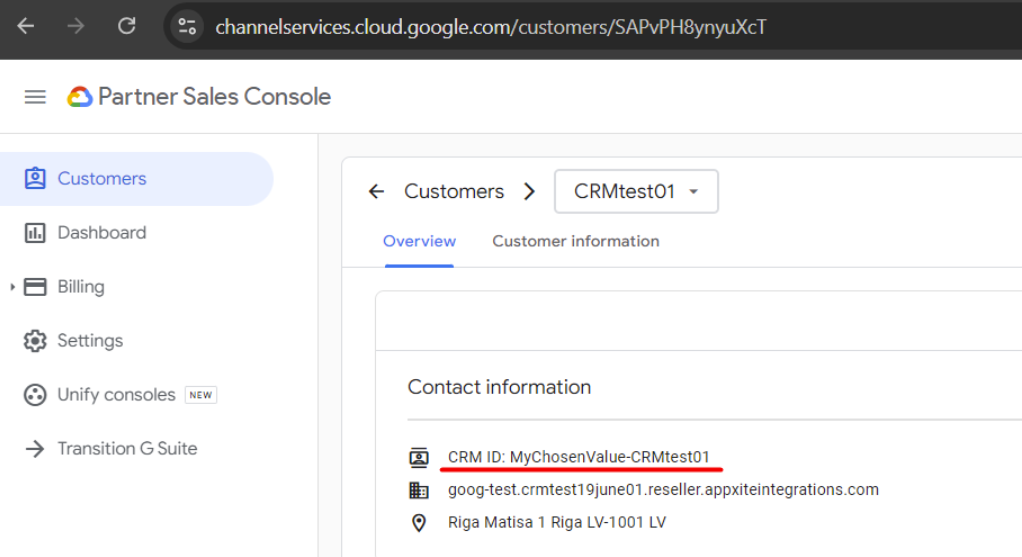
Task: Open Transition G Suite
Action: point(127,449)
